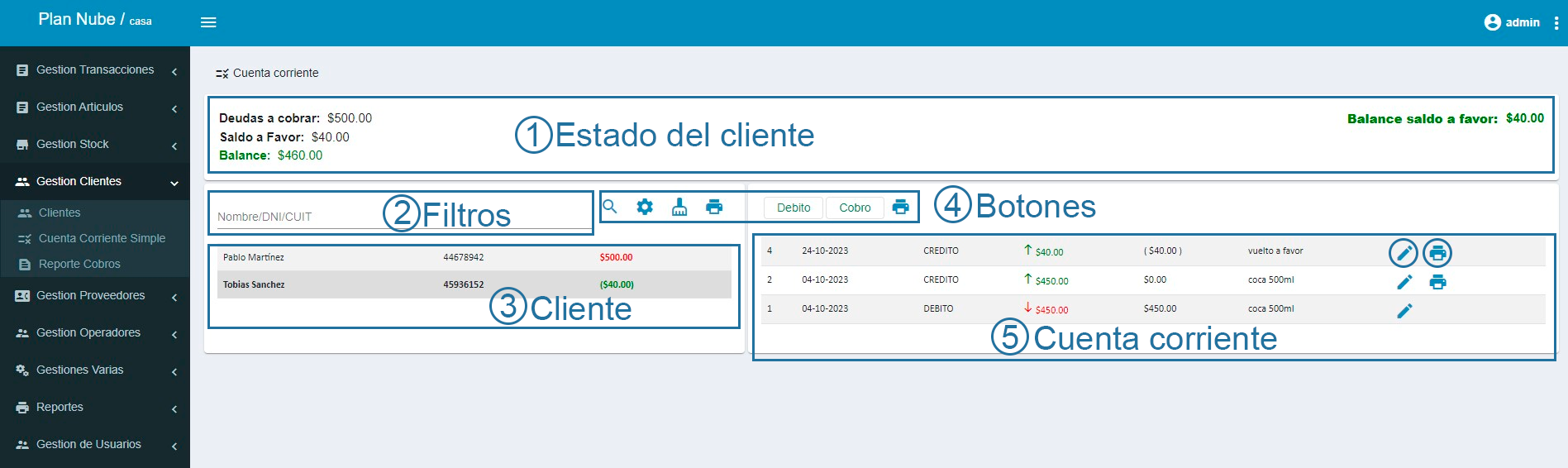Viewport: 1568px width, 468px height.
Task: Expand Gestion Proveedores chevron
Action: (x=174, y=298)
